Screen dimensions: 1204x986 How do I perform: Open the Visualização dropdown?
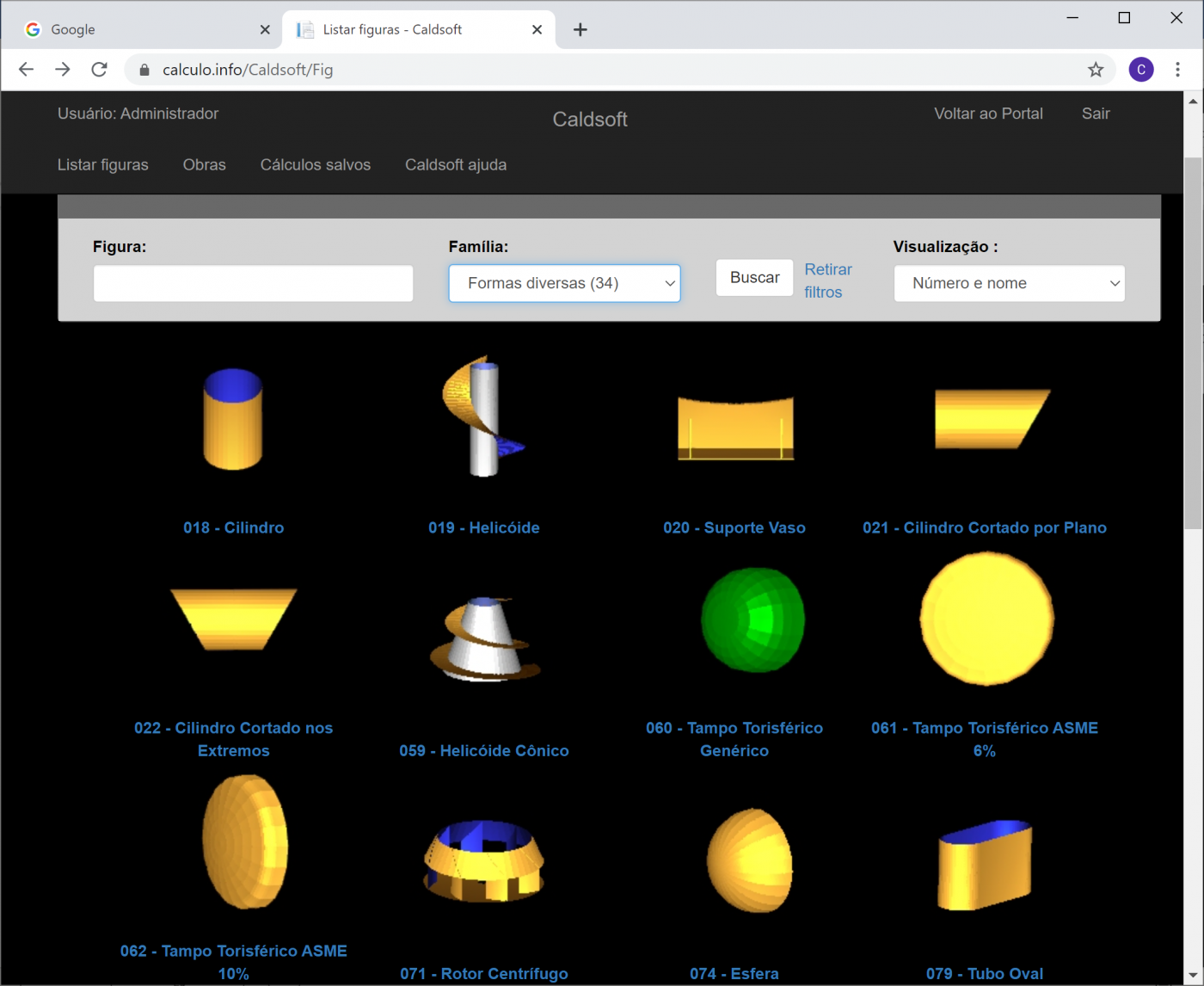pos(1009,283)
